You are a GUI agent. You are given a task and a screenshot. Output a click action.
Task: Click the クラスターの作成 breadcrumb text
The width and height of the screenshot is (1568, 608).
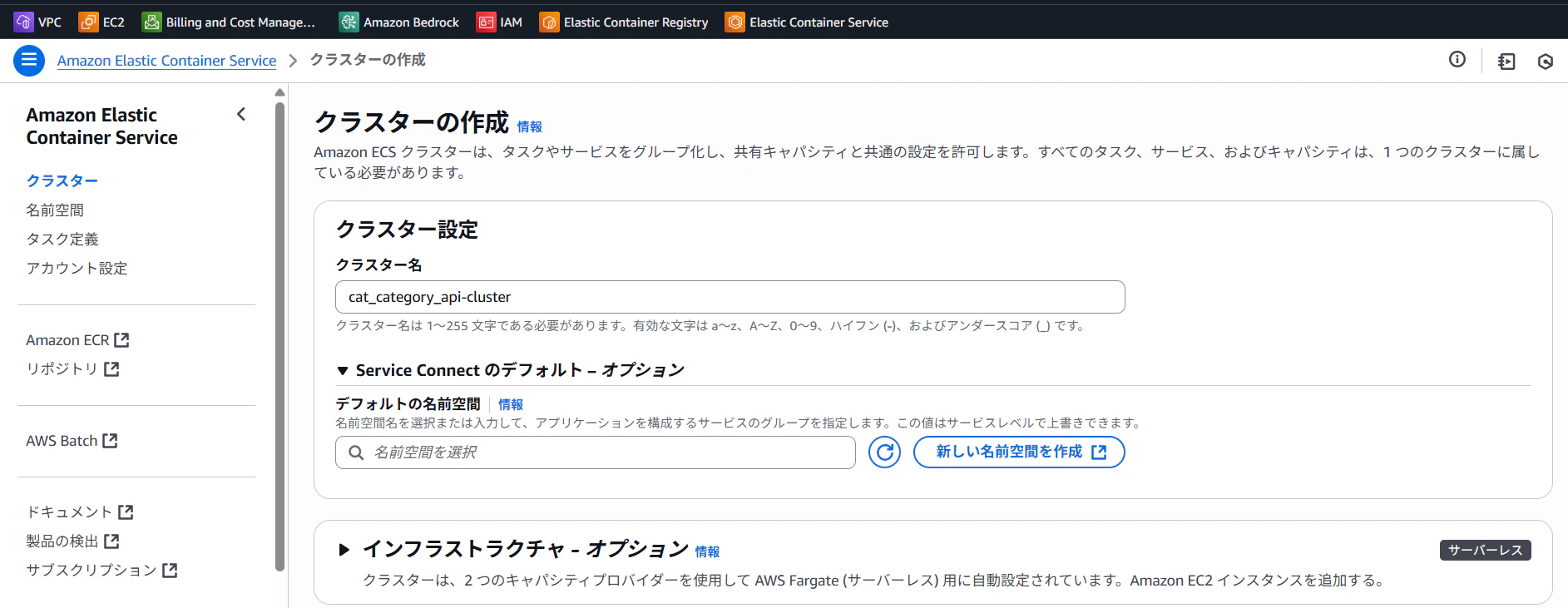[368, 60]
